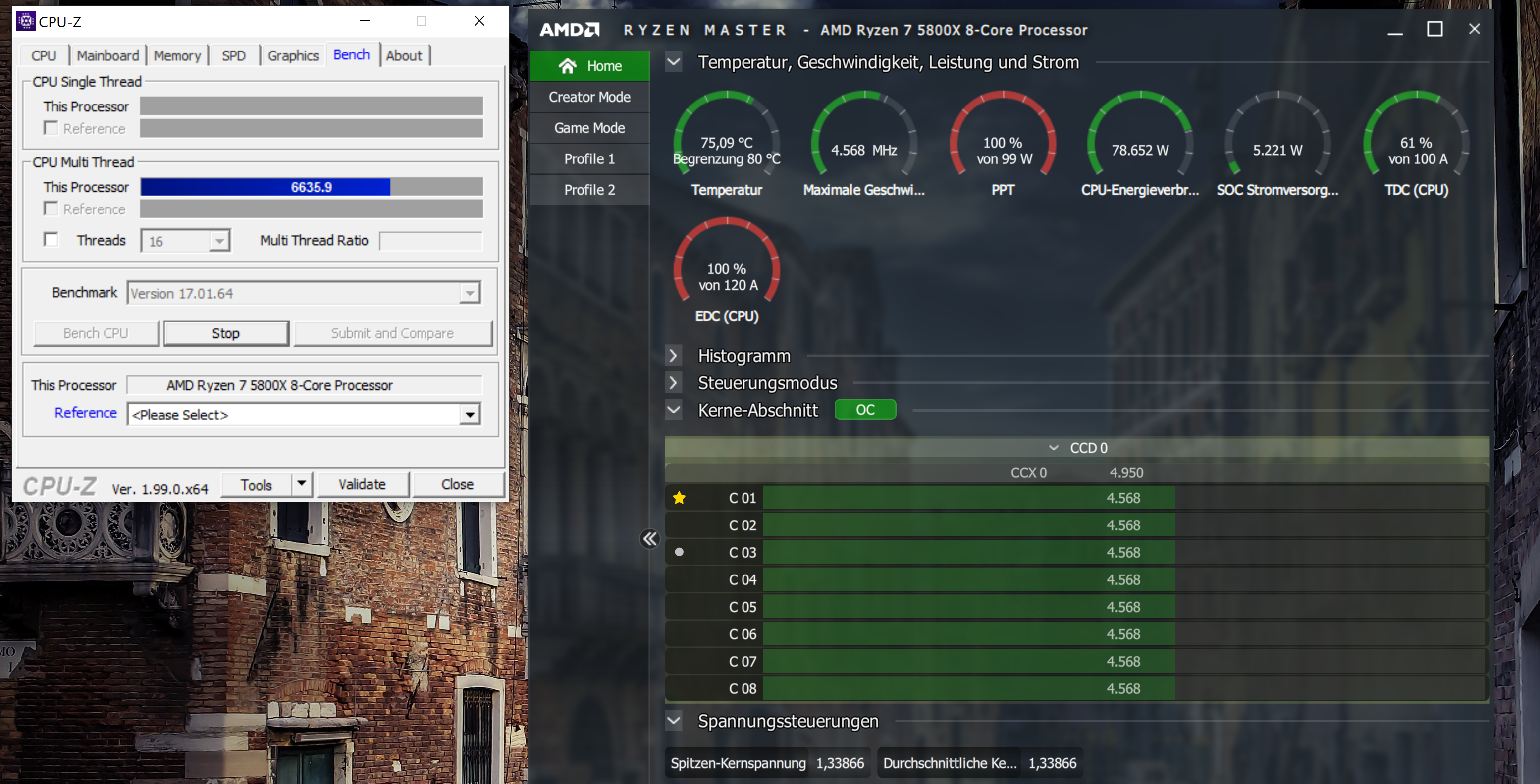Tick the Threads checkbox
The height and width of the screenshot is (784, 1540).
tap(52, 240)
